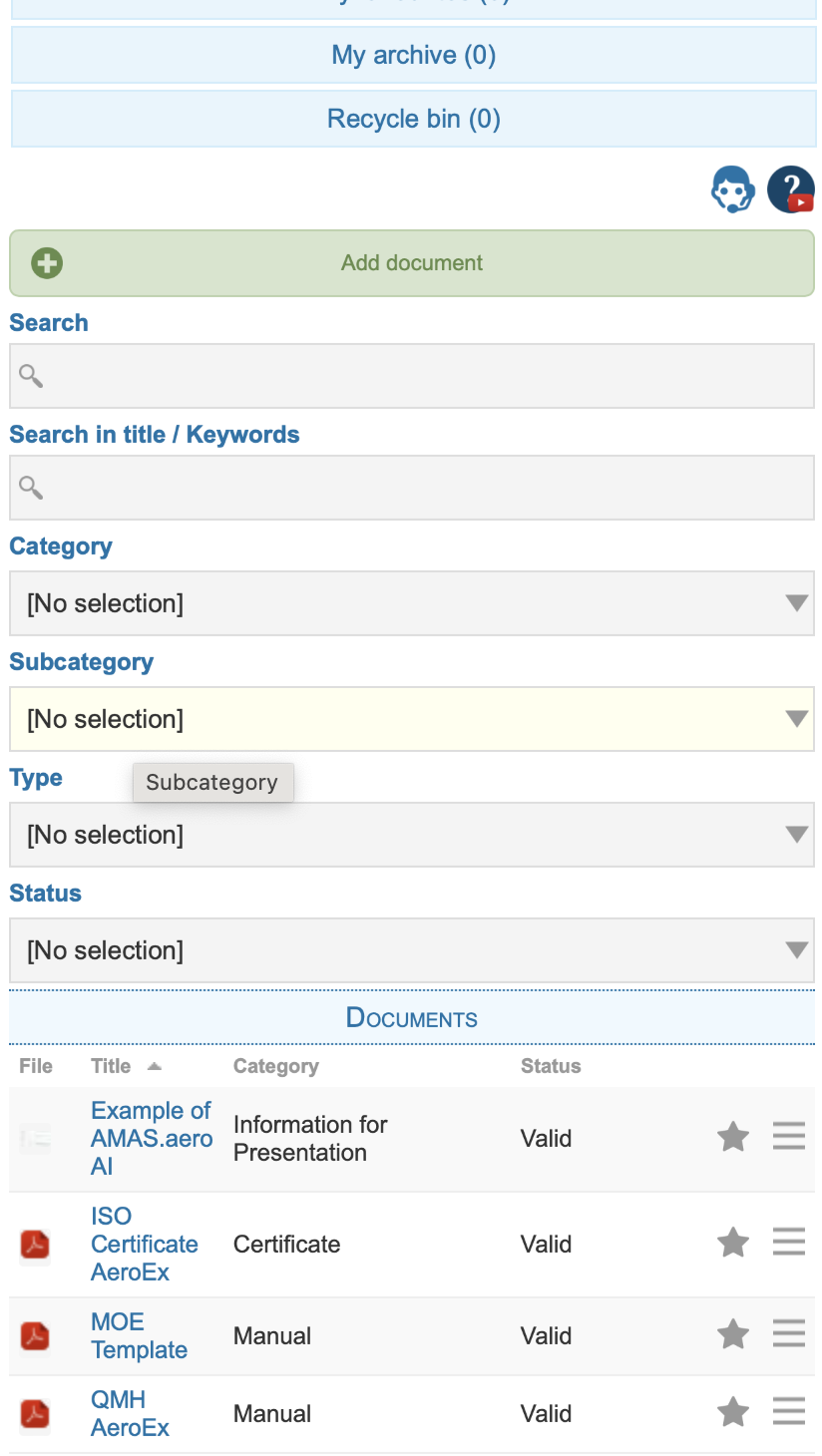This screenshot has width=822, height=1456.
Task: Click the PDF icon beside QMH AeroEx
Action: (34, 1413)
